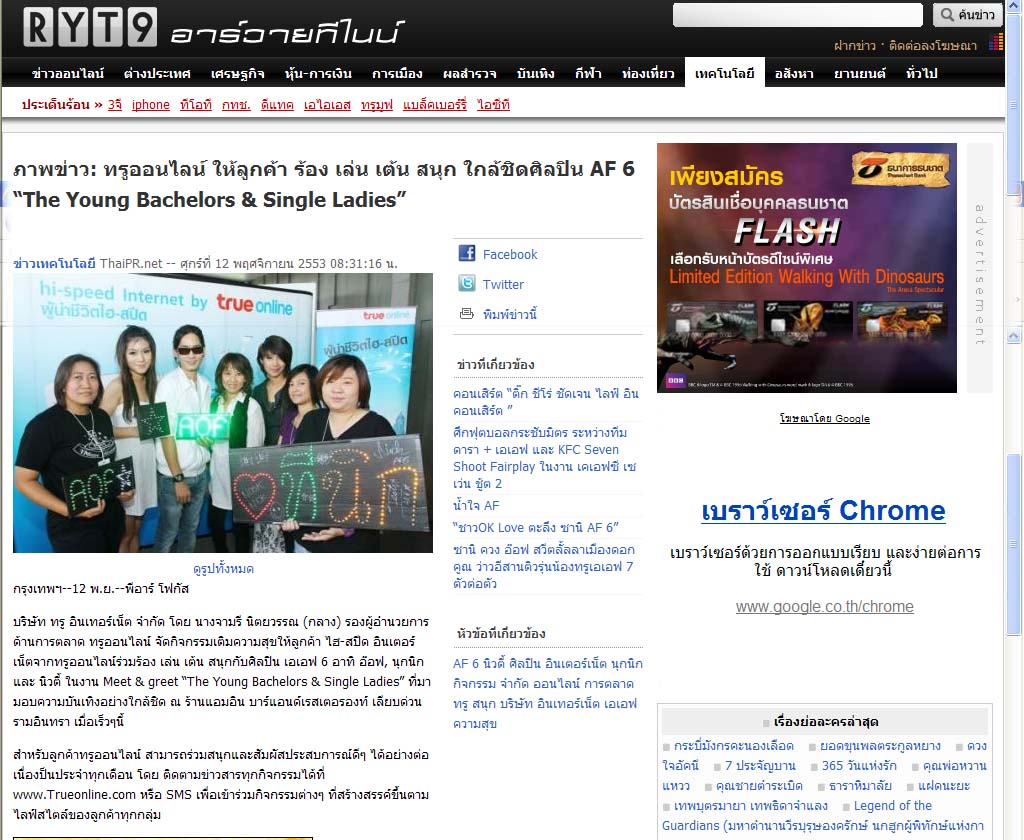Open drama synopsis เทพบุตรมายา เทพธิดาจำแลง

(x=750, y=805)
